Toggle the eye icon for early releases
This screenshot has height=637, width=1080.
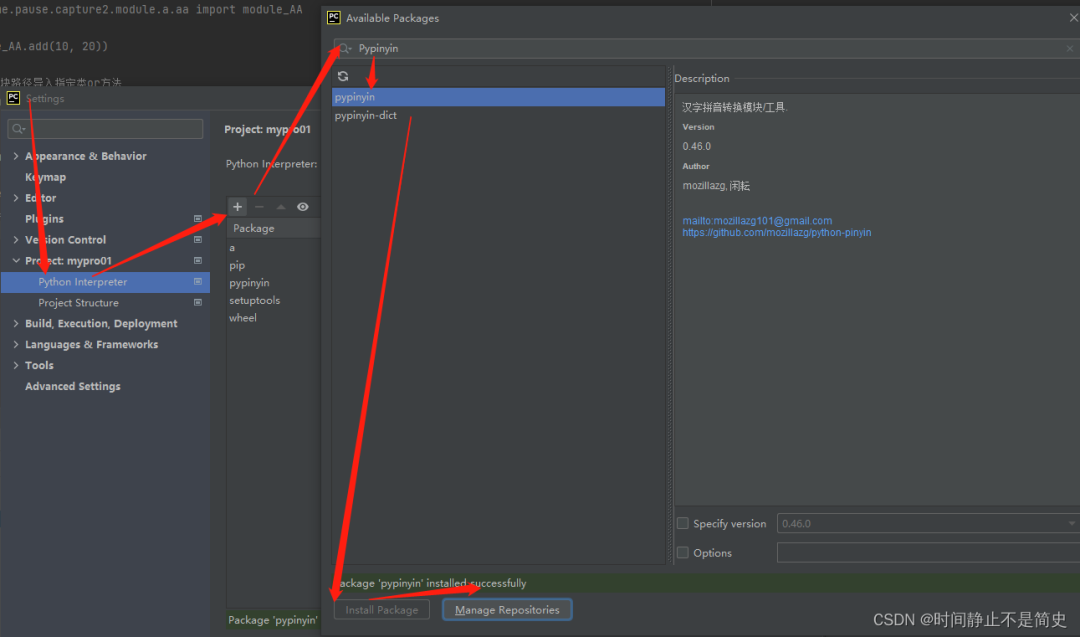coord(302,207)
